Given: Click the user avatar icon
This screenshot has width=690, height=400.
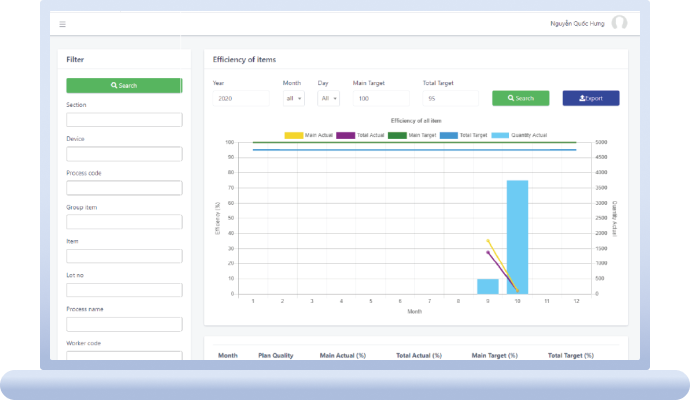Looking at the screenshot, I should coord(620,23).
